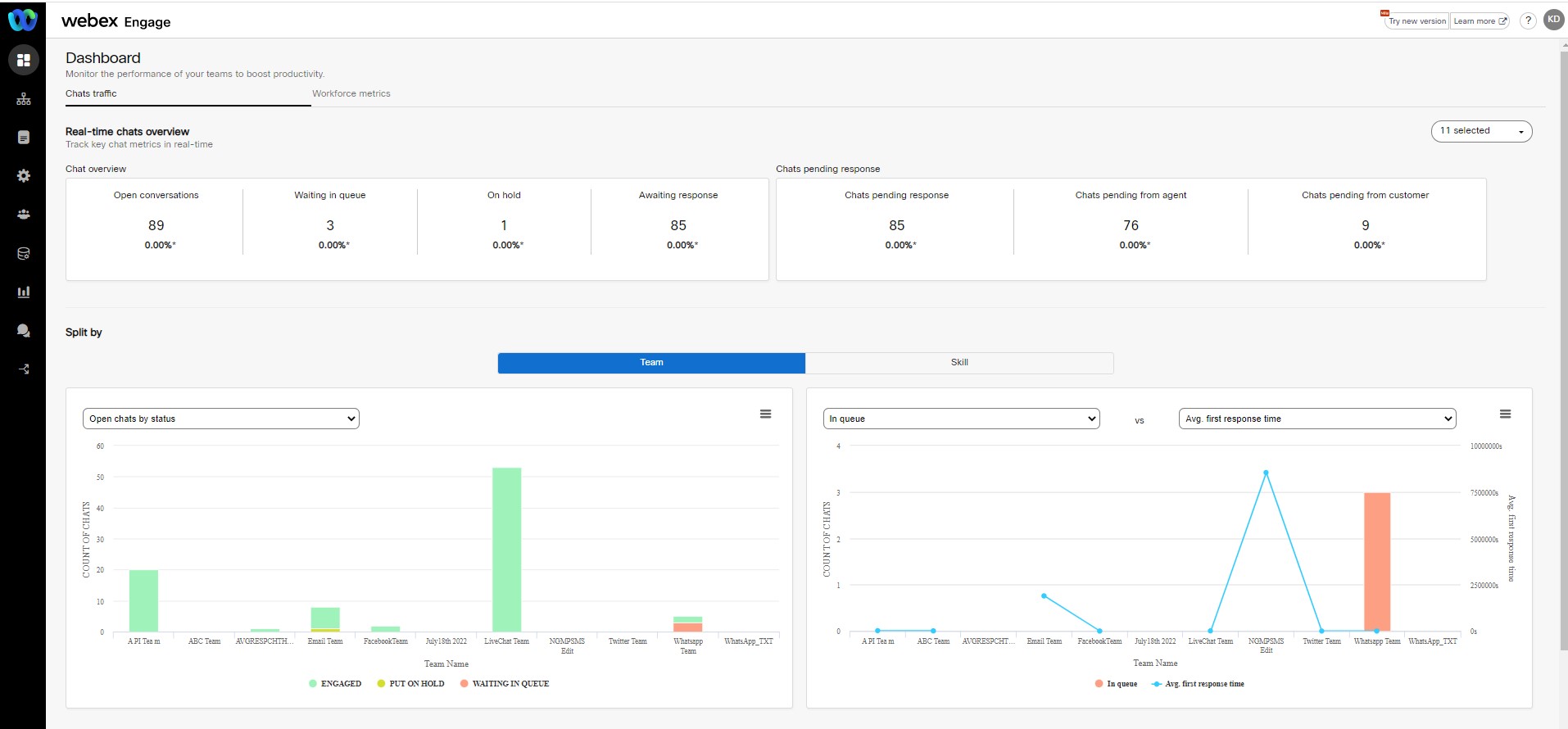
Task: Open the Dashboard sidebar icon
Action: tap(24, 60)
